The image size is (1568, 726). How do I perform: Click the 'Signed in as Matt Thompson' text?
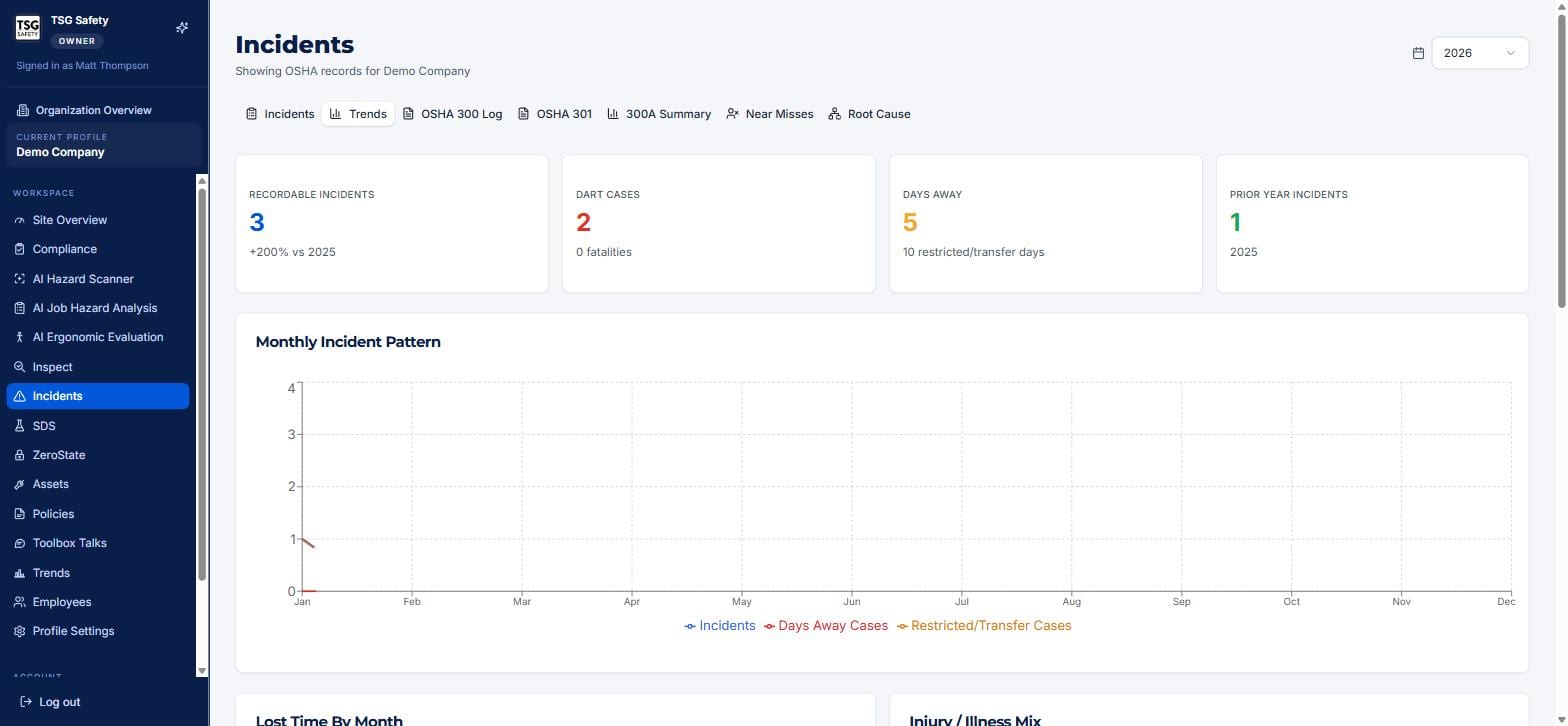82,66
